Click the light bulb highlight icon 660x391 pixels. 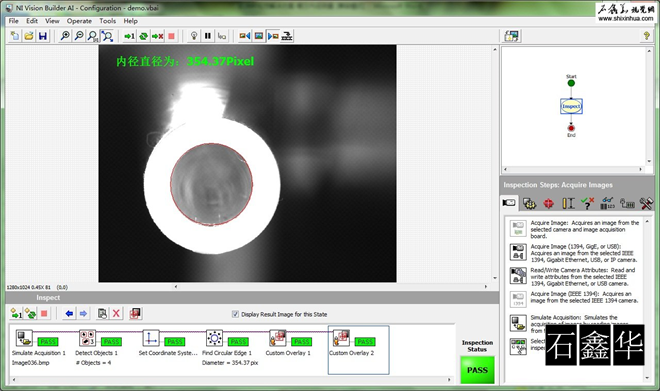coord(194,36)
